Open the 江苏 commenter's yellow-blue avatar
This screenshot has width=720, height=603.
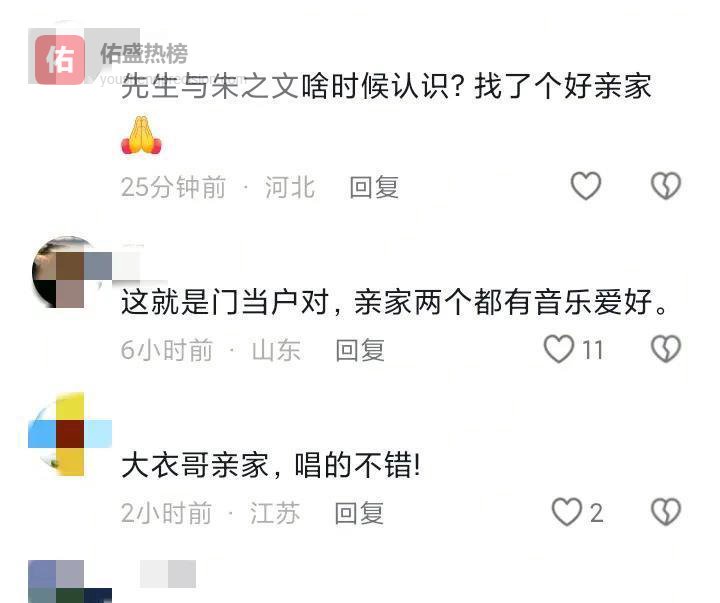69,434
